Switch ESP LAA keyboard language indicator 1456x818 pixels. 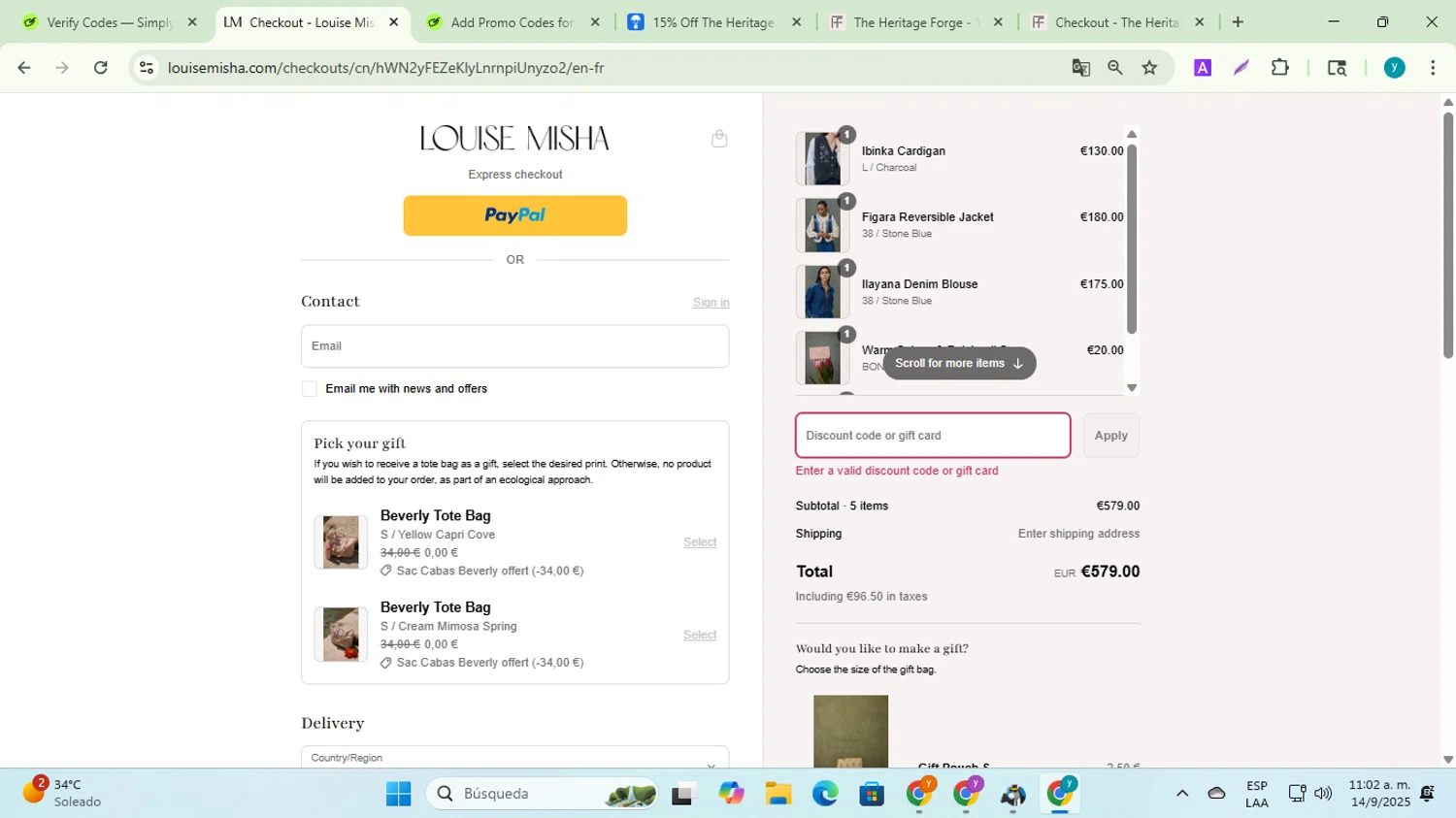(x=1257, y=794)
